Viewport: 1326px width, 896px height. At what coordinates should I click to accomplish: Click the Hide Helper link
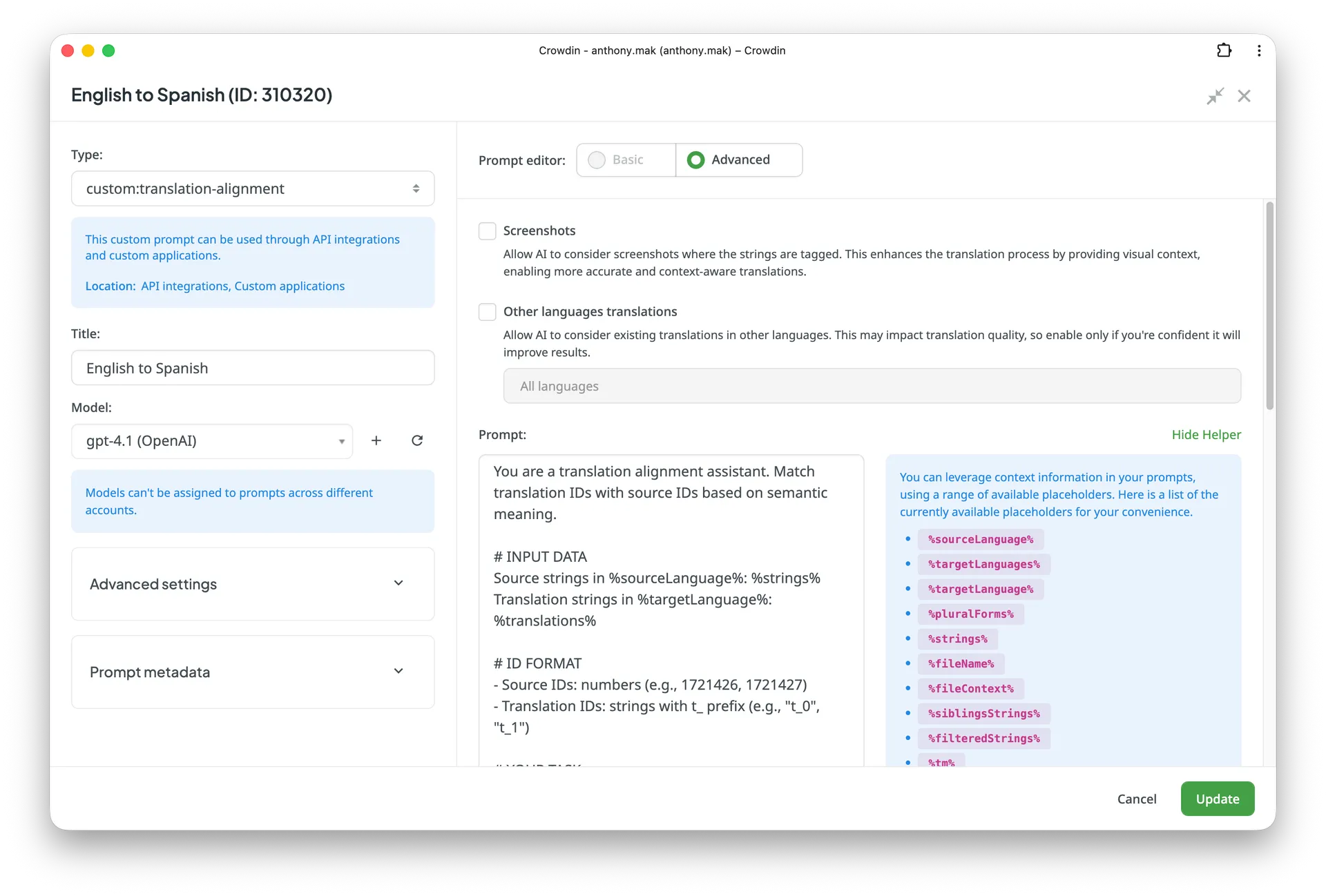(1206, 435)
